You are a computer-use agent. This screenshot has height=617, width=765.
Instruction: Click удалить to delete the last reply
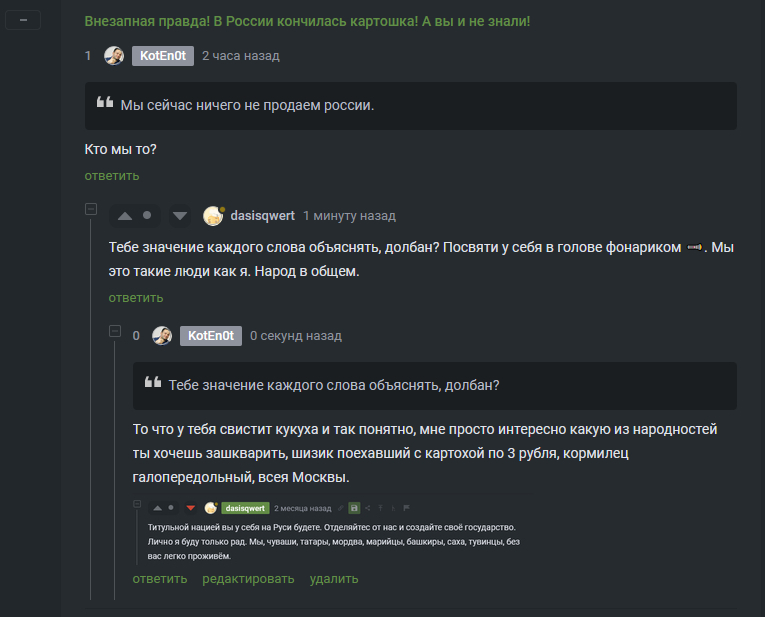[x=334, y=578]
